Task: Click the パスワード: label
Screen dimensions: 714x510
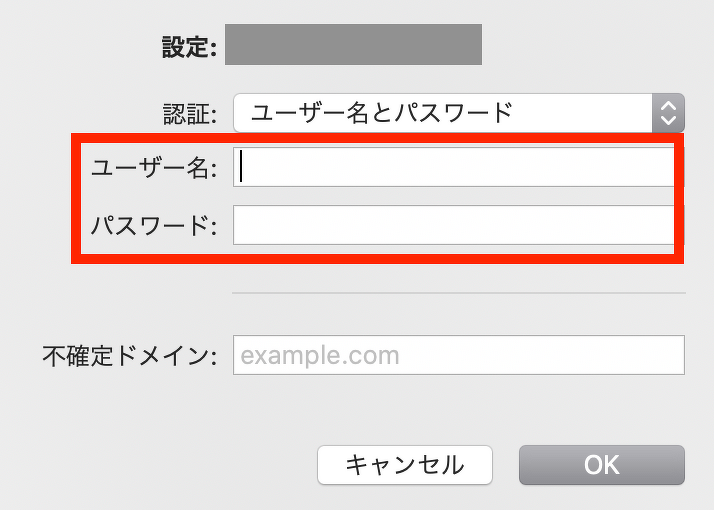Action: click(154, 225)
